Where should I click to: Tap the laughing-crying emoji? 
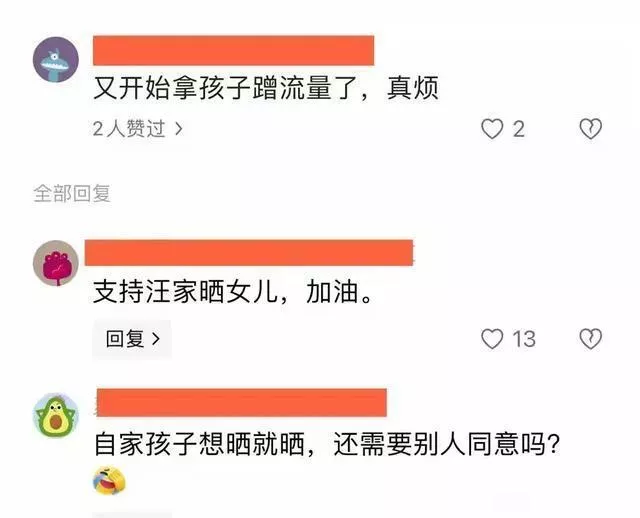(109, 480)
